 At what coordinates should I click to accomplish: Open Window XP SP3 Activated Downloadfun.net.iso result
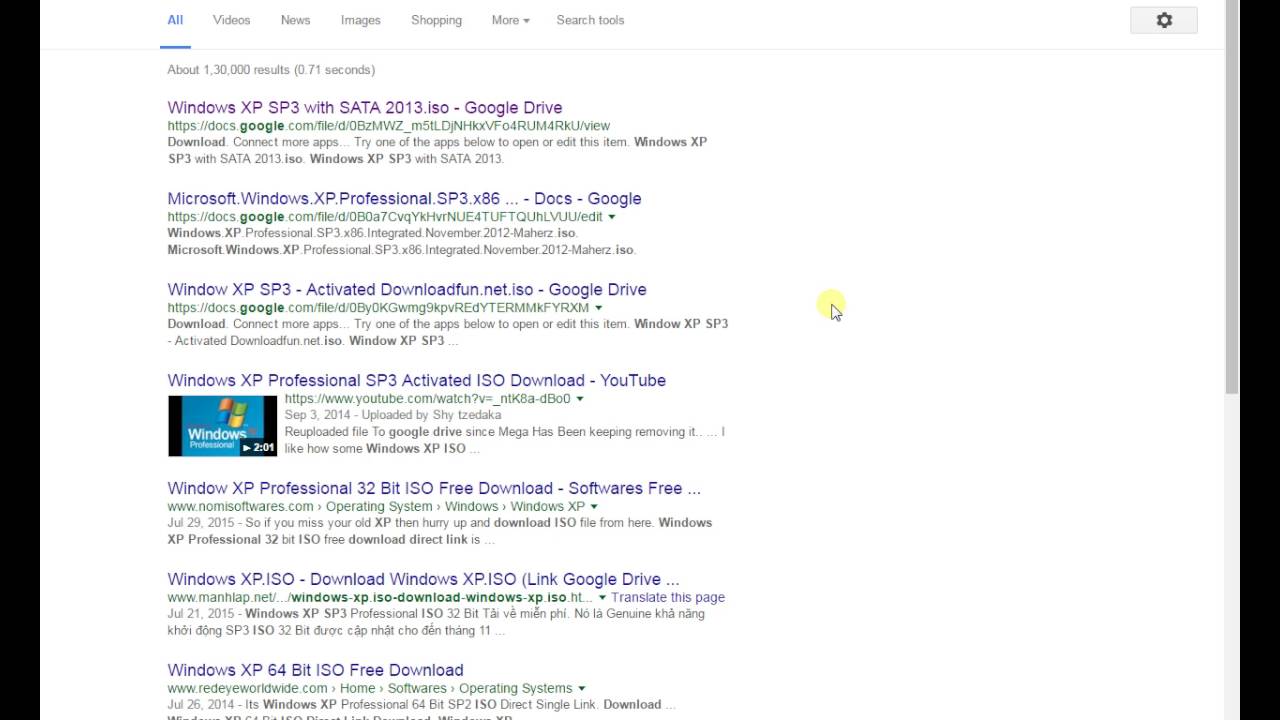(x=407, y=290)
